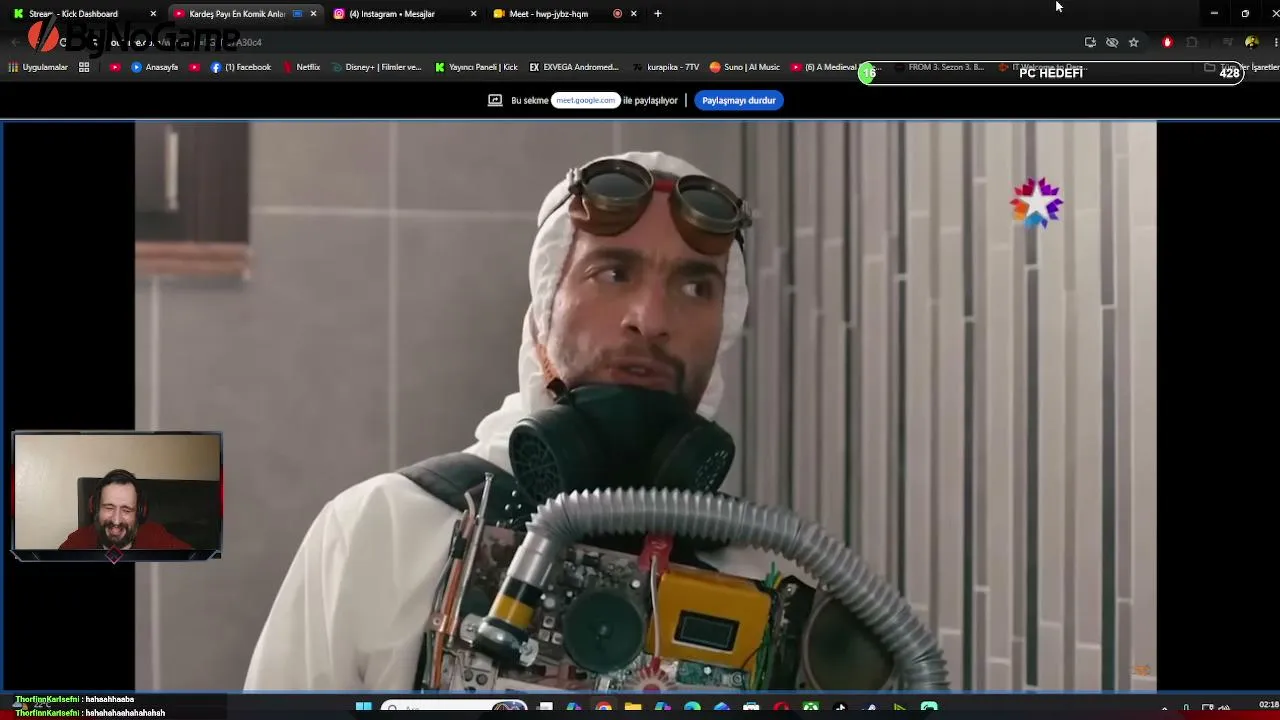Open the IT Welcome to Derry bookmark

click(1045, 67)
